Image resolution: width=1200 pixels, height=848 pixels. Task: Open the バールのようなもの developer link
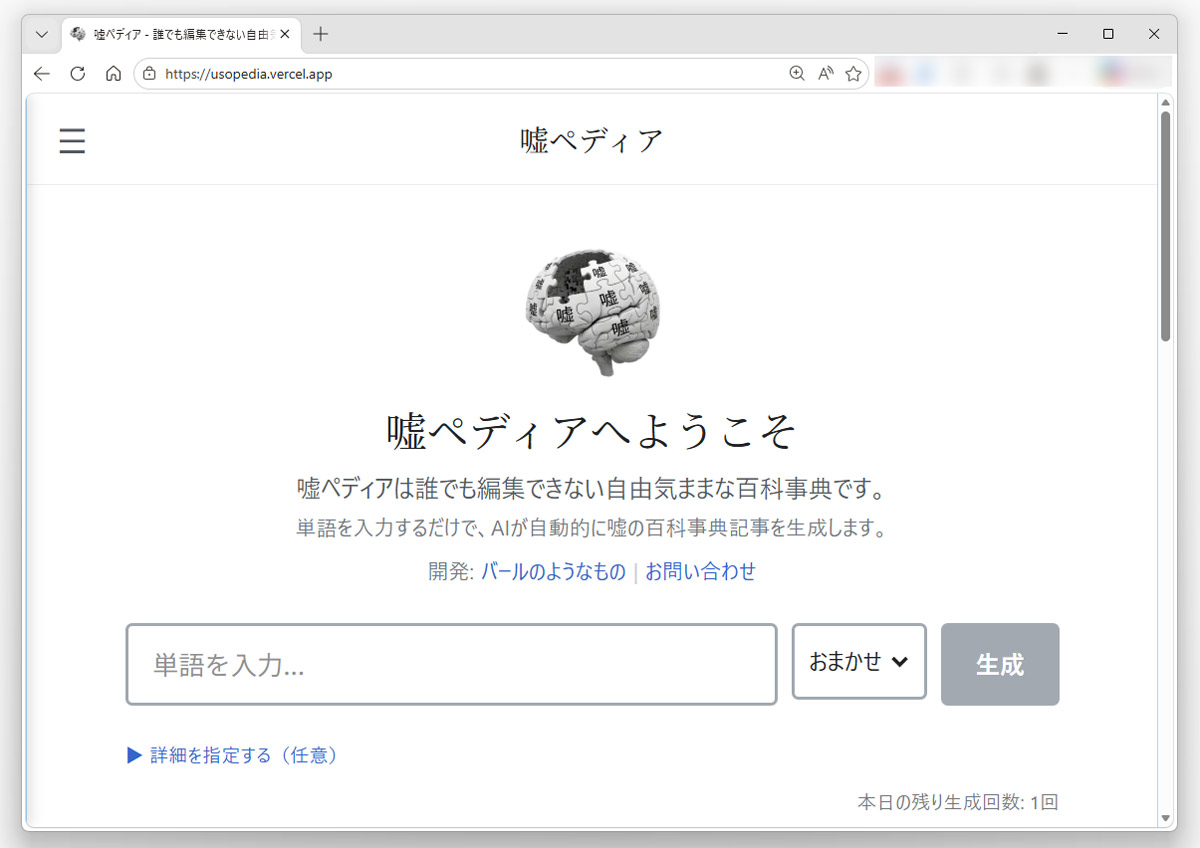pos(553,571)
